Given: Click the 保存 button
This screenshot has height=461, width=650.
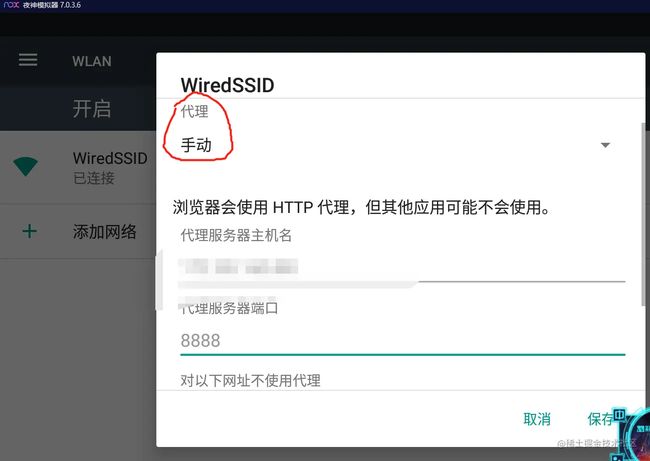Looking at the screenshot, I should click(x=600, y=419).
